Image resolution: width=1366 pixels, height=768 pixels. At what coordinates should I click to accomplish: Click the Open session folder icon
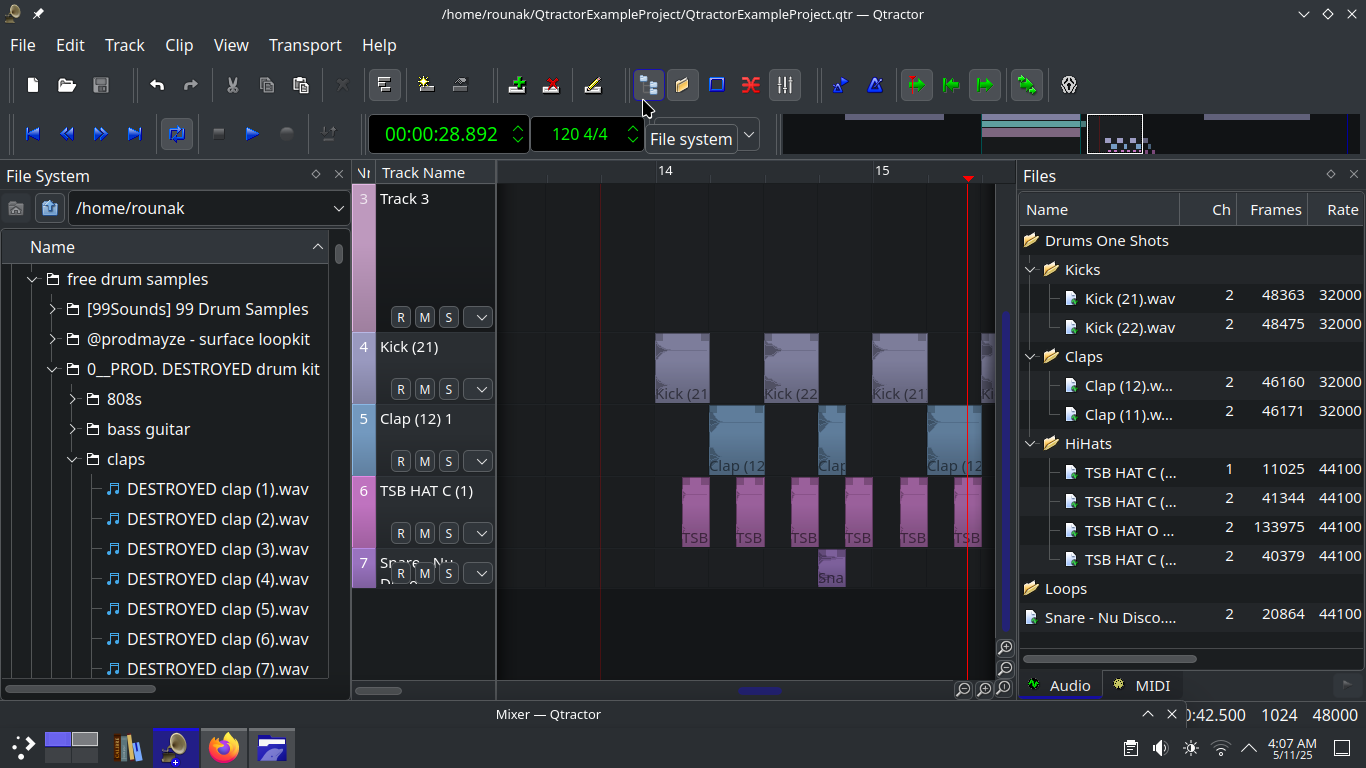pos(67,85)
